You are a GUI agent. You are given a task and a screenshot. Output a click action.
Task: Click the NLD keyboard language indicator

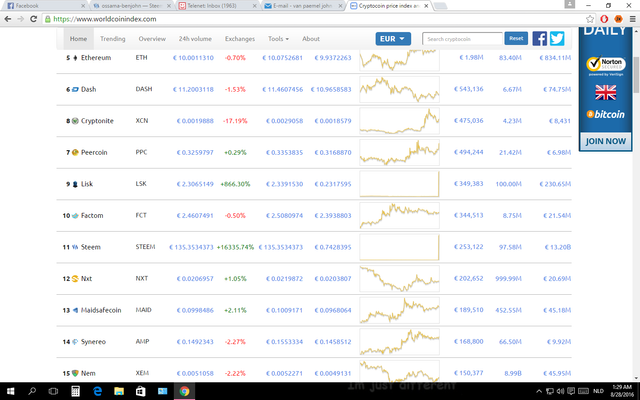point(598,391)
